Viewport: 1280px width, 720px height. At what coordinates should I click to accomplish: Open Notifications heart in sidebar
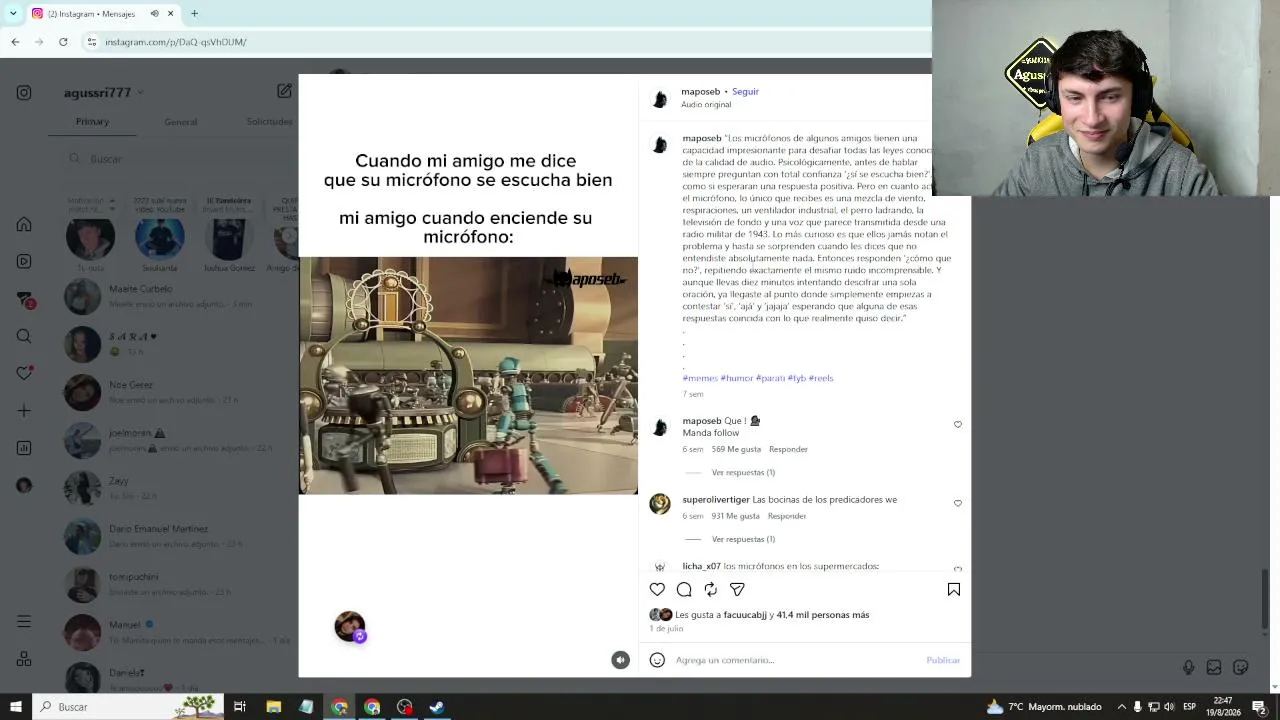point(24,373)
